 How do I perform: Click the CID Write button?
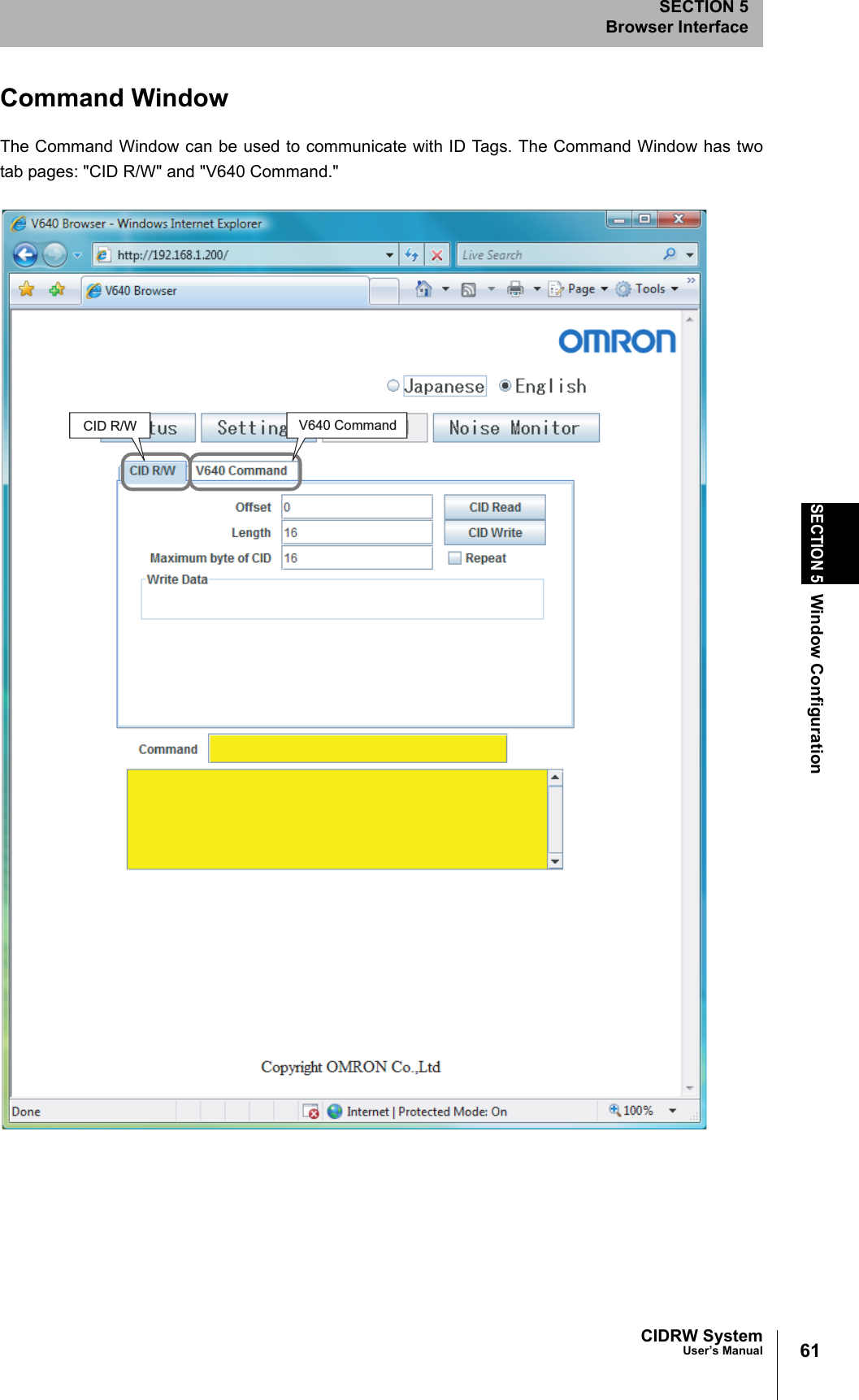tap(495, 532)
